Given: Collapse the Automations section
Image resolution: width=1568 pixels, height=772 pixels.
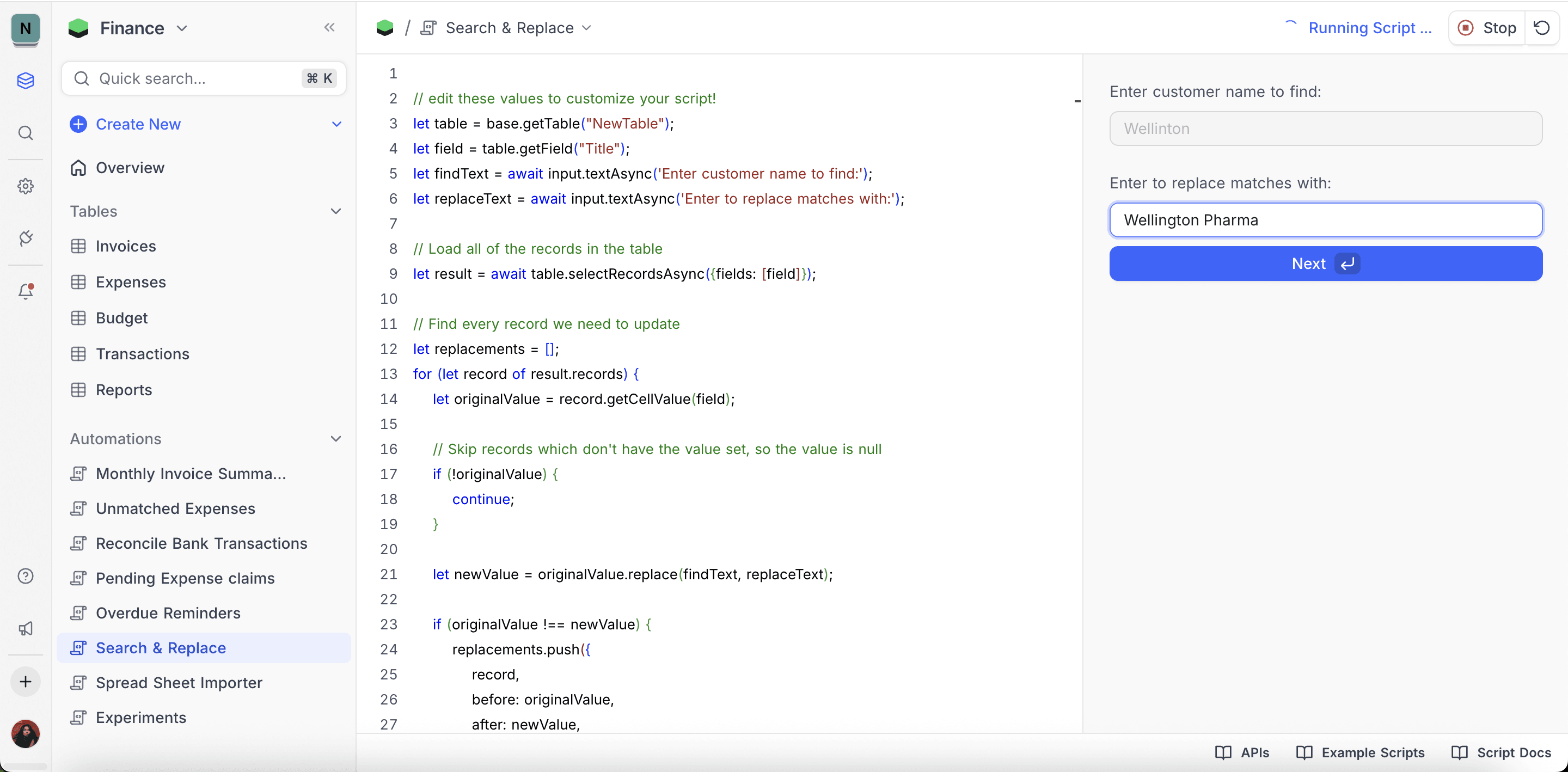Looking at the screenshot, I should click(335, 439).
